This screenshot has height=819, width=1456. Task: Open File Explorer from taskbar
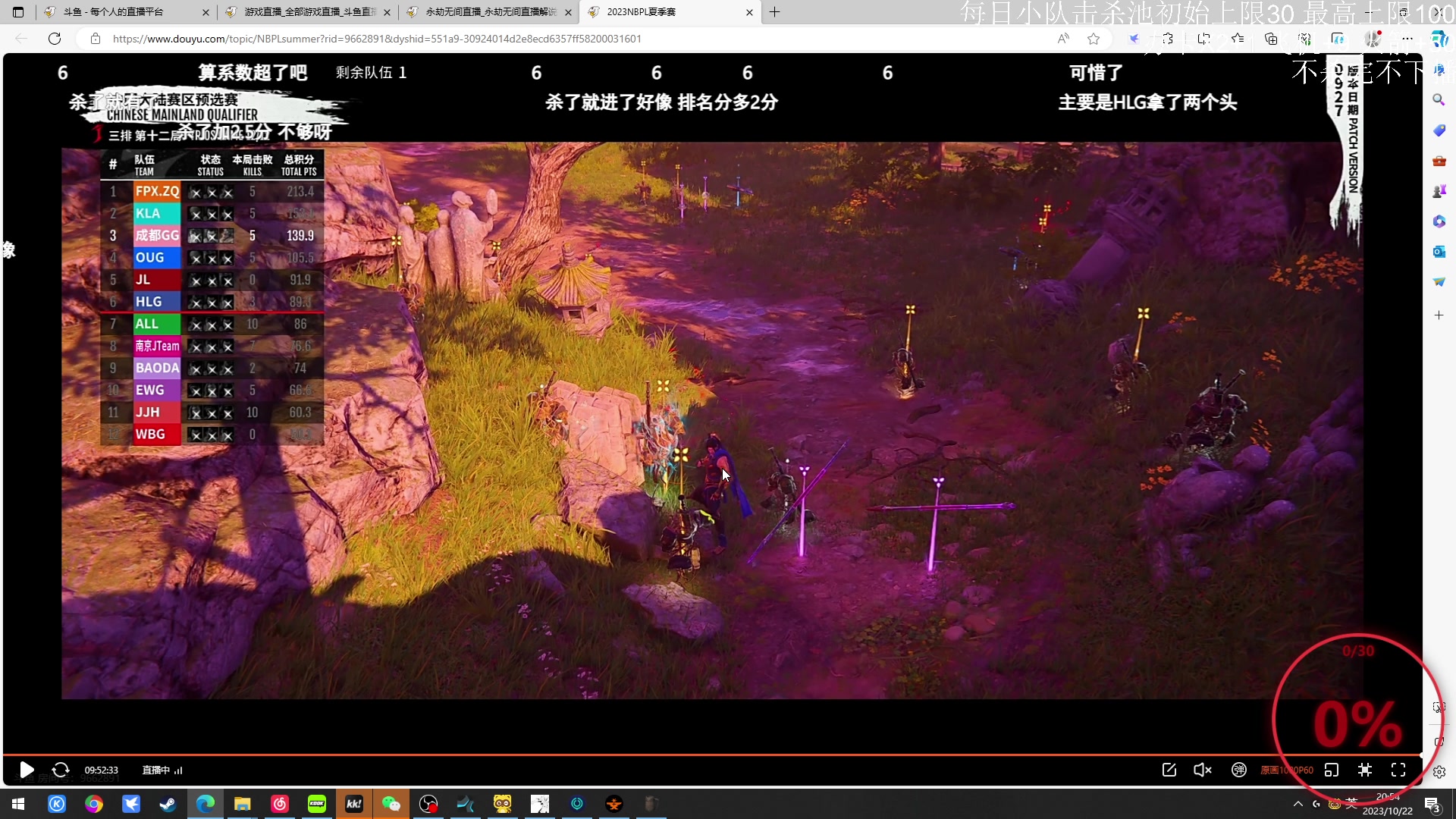(x=243, y=804)
